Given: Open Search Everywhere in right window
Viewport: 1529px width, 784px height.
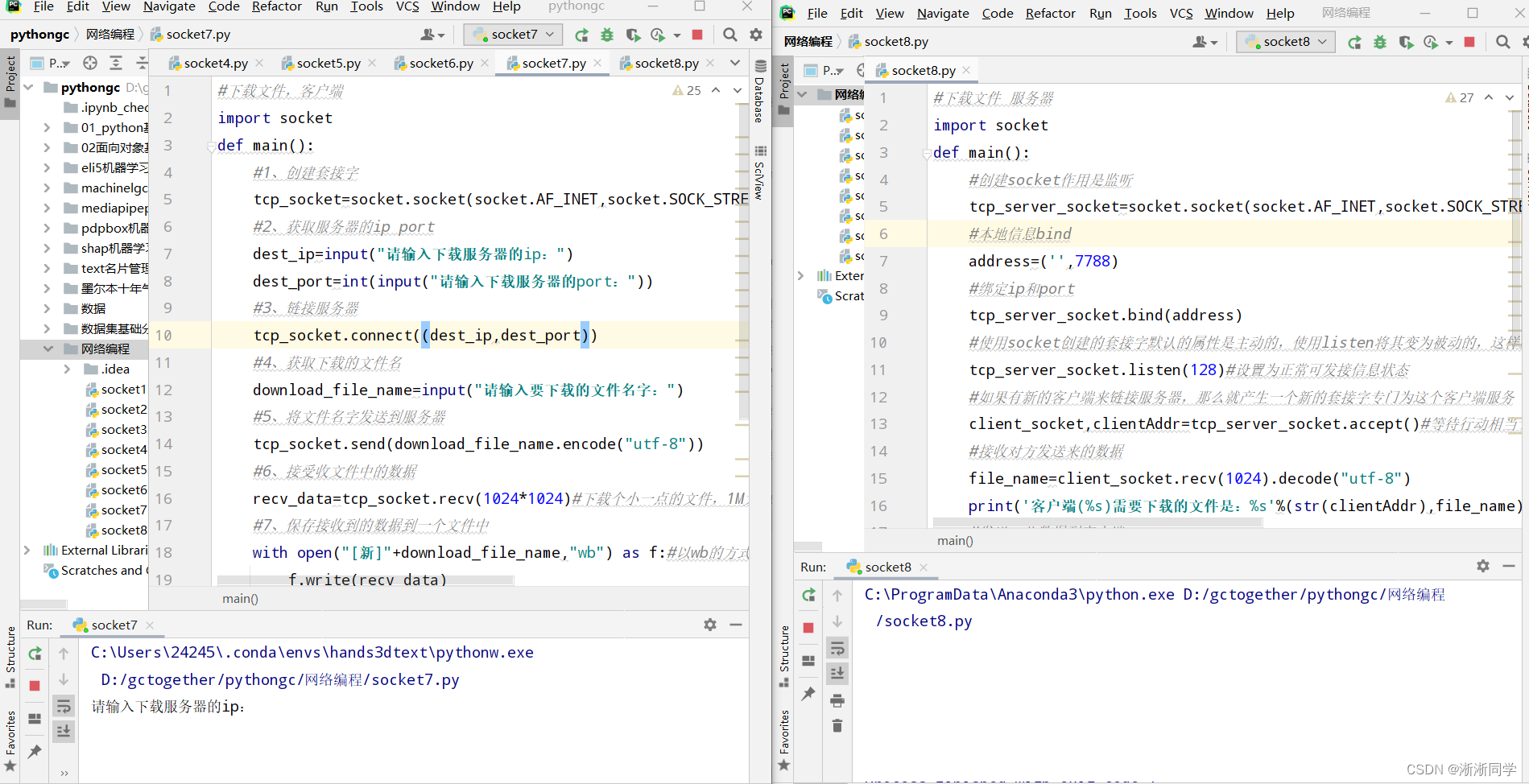Looking at the screenshot, I should click(x=1502, y=42).
